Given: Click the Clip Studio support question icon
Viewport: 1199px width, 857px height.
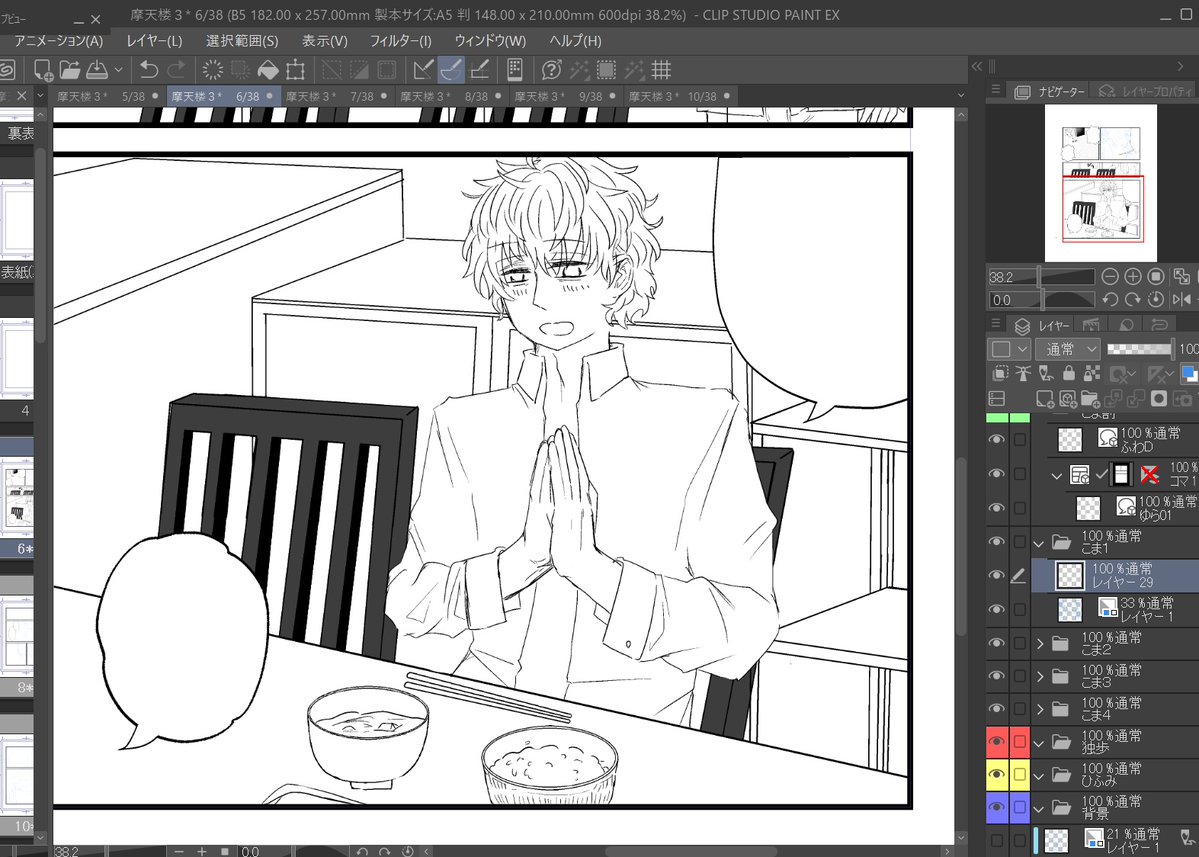Looking at the screenshot, I should pos(551,70).
